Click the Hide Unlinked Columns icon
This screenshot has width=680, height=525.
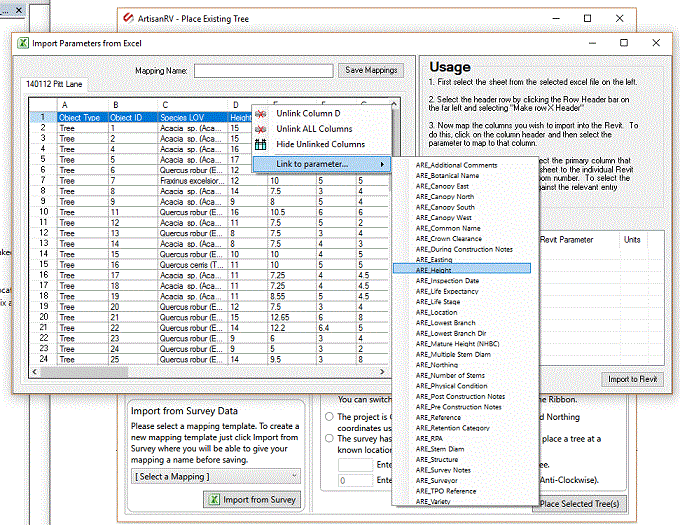262,144
